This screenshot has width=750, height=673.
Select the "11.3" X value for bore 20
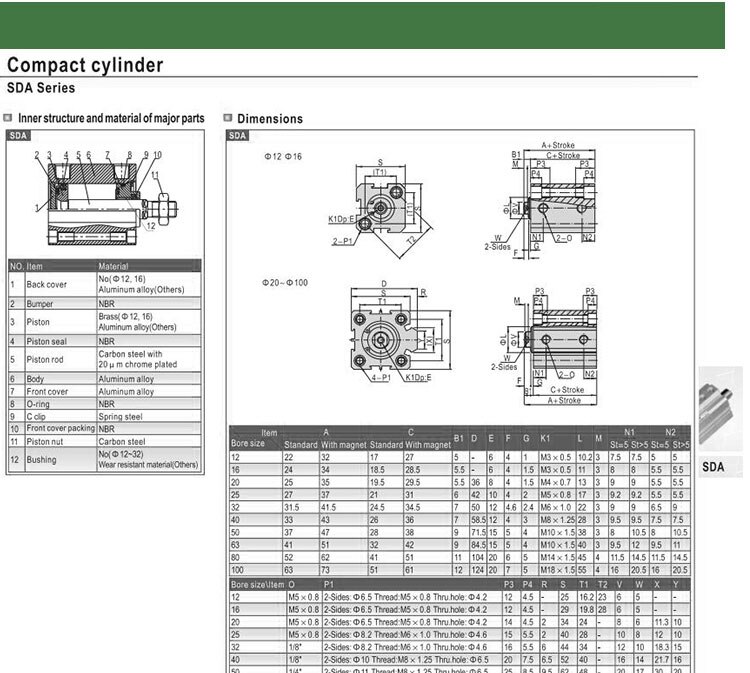click(661, 622)
